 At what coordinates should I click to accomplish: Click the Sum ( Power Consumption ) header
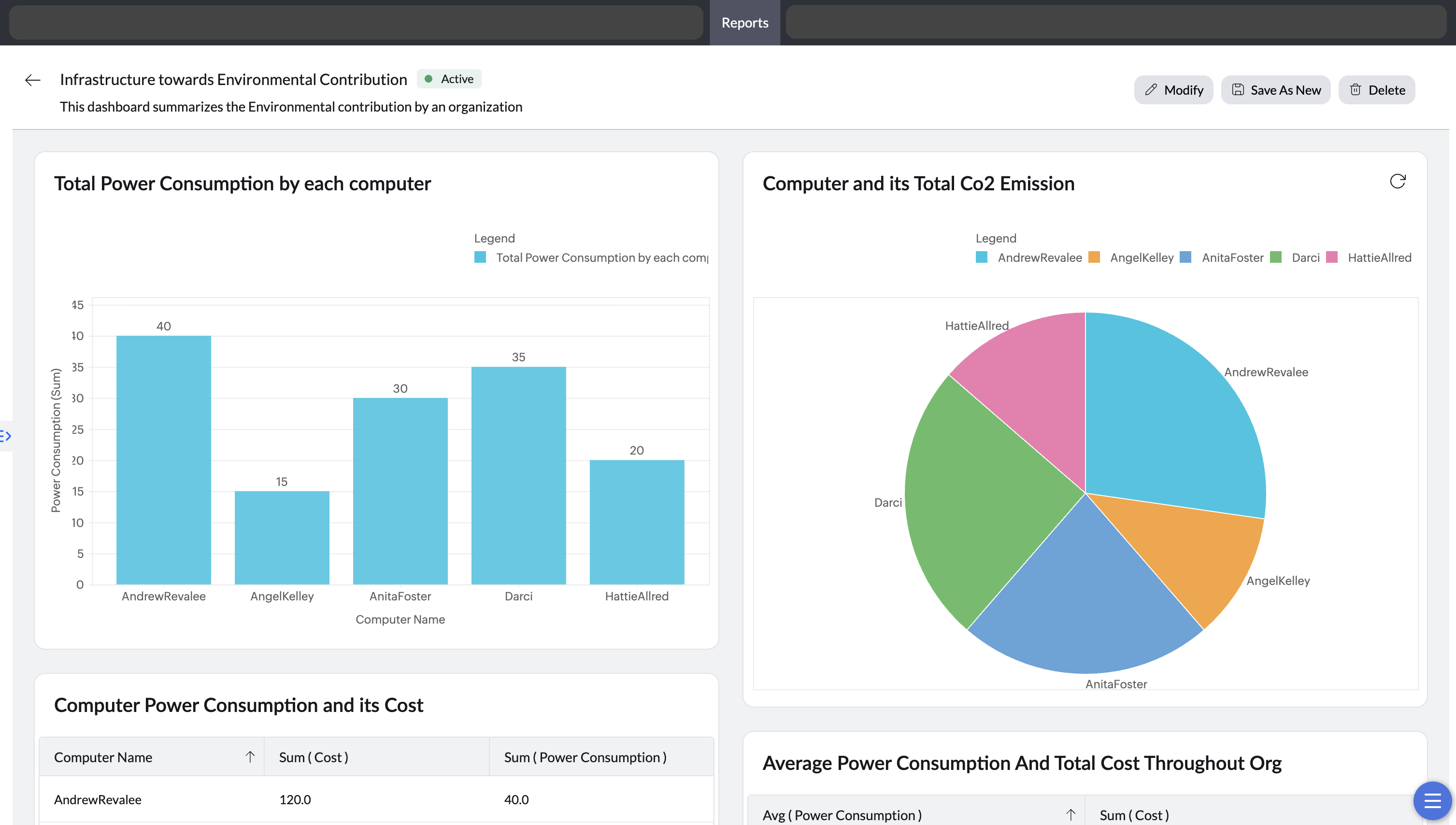point(585,757)
